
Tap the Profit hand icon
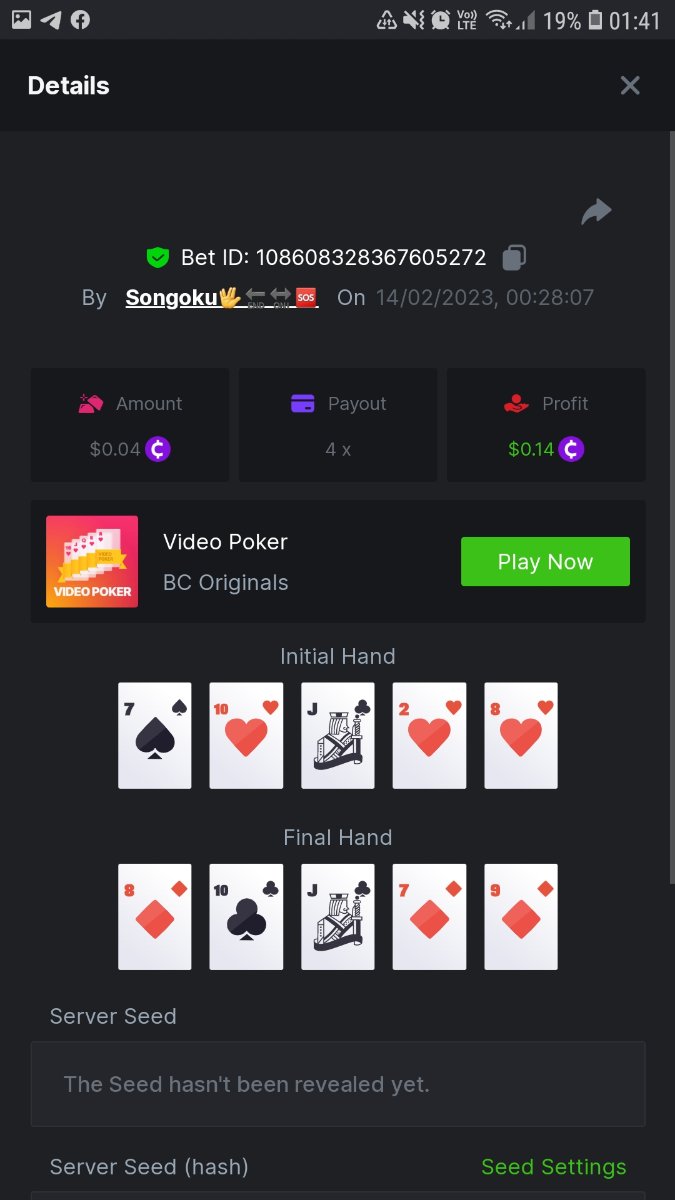coord(516,404)
